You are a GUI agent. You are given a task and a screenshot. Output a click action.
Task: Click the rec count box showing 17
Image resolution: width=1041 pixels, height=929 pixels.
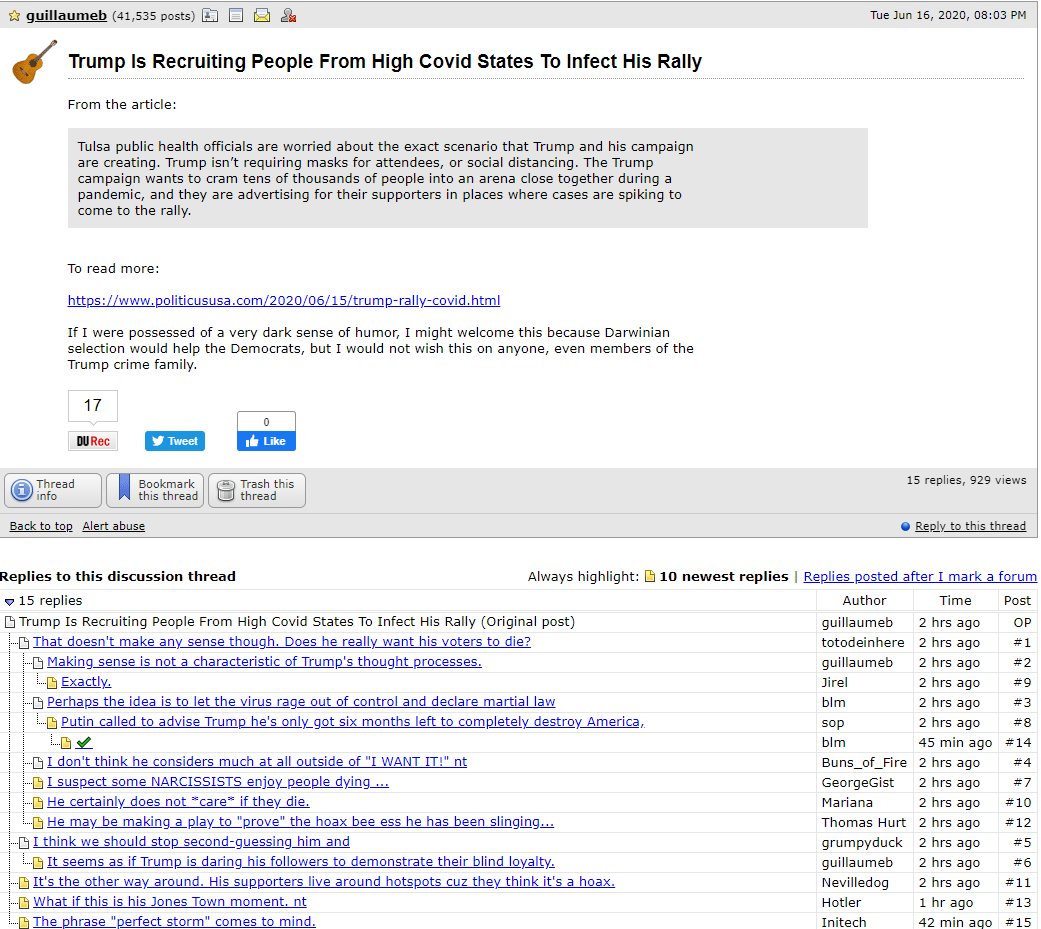click(x=93, y=405)
